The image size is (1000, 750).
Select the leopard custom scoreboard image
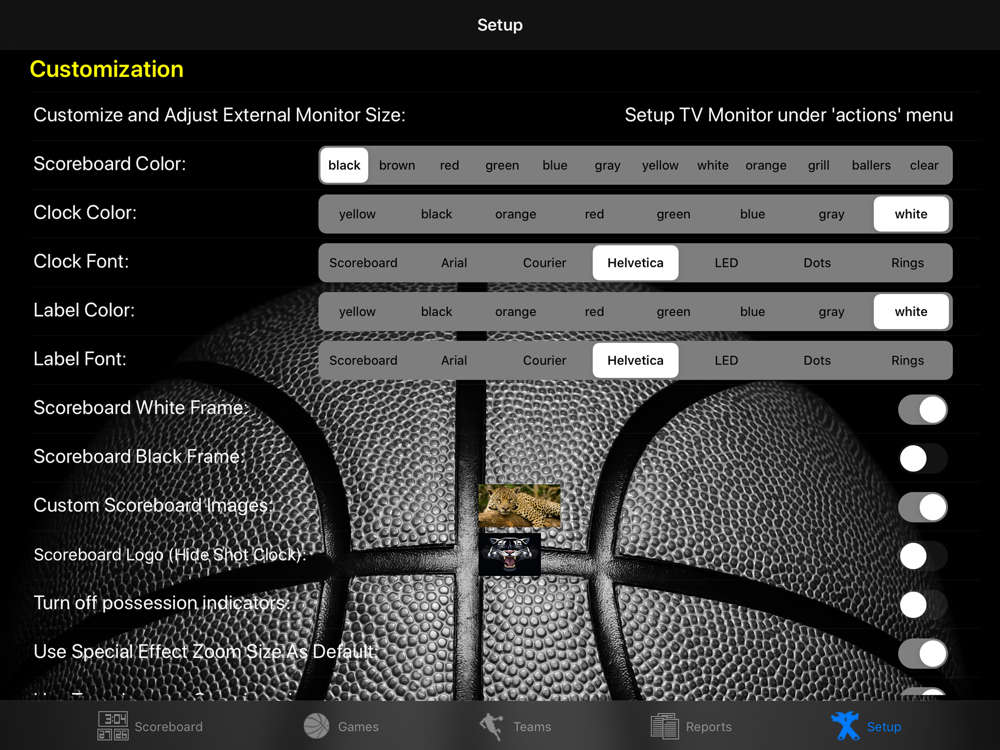coord(520,506)
